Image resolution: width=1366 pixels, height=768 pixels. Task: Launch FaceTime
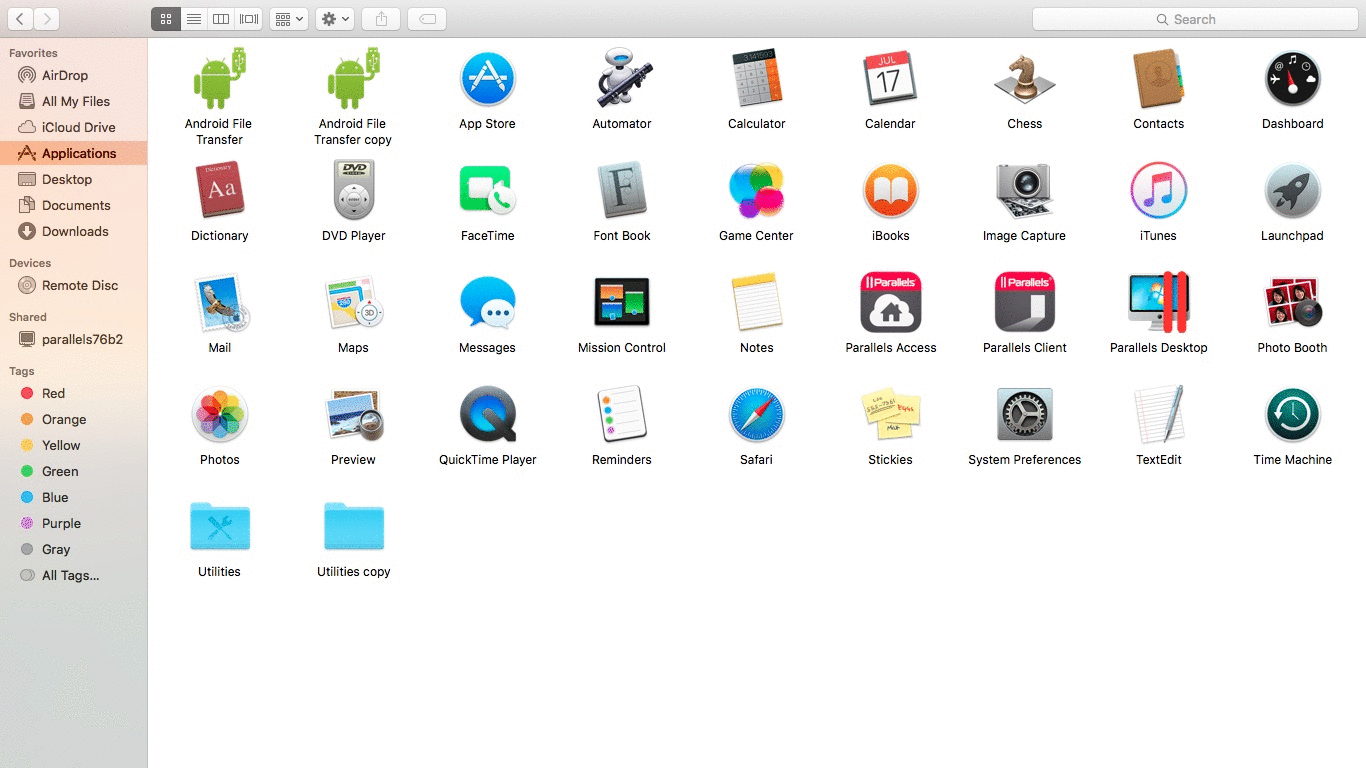pos(487,190)
